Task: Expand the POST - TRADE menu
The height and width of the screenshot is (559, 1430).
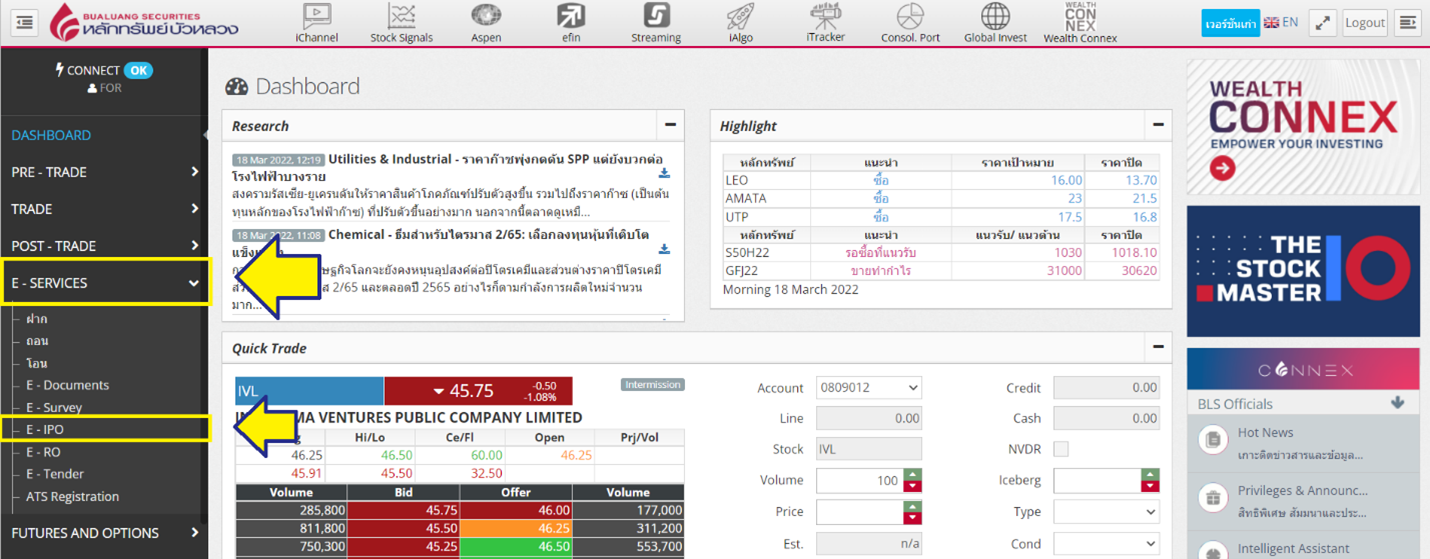Action: (x=104, y=246)
